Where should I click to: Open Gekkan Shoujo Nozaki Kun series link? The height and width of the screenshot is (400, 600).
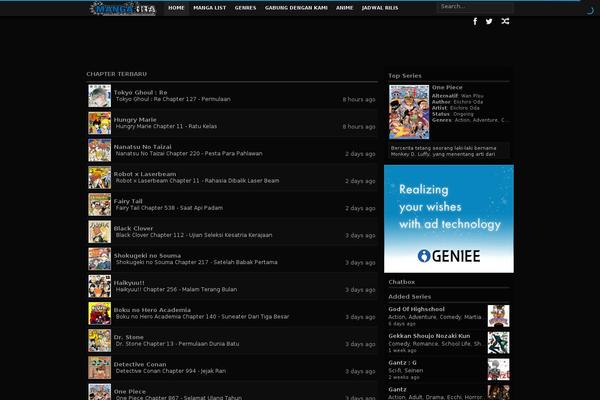(x=429, y=336)
